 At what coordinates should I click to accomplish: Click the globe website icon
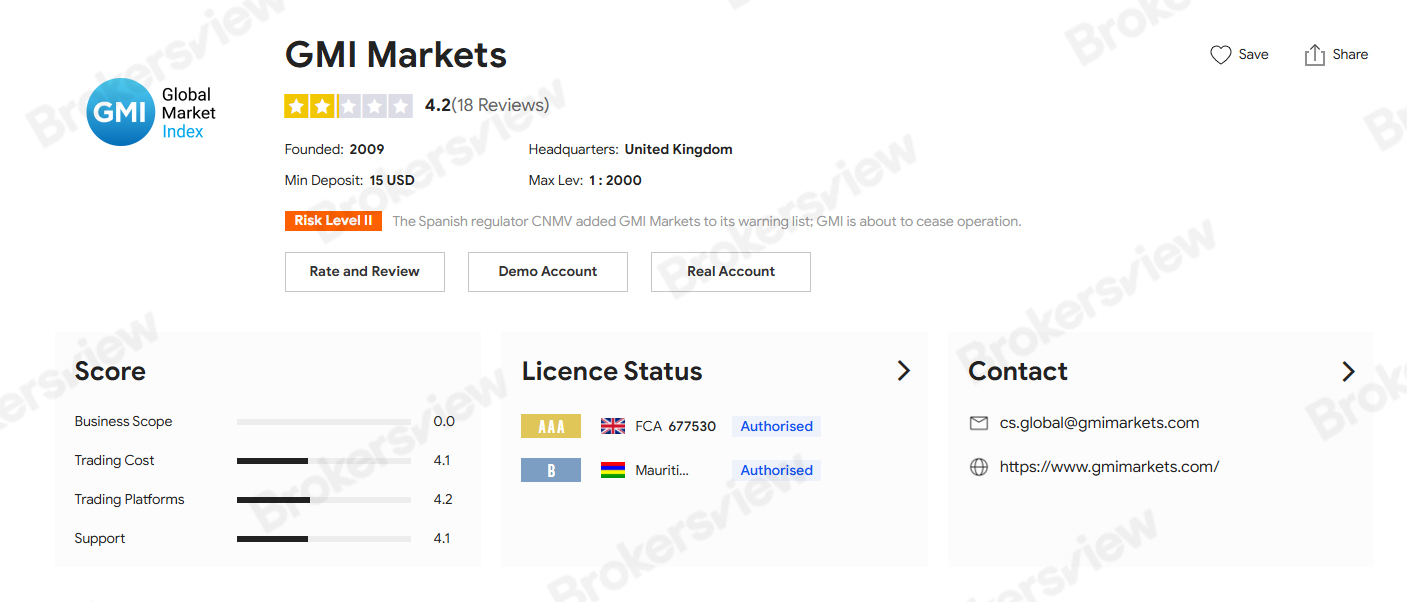pos(979,467)
